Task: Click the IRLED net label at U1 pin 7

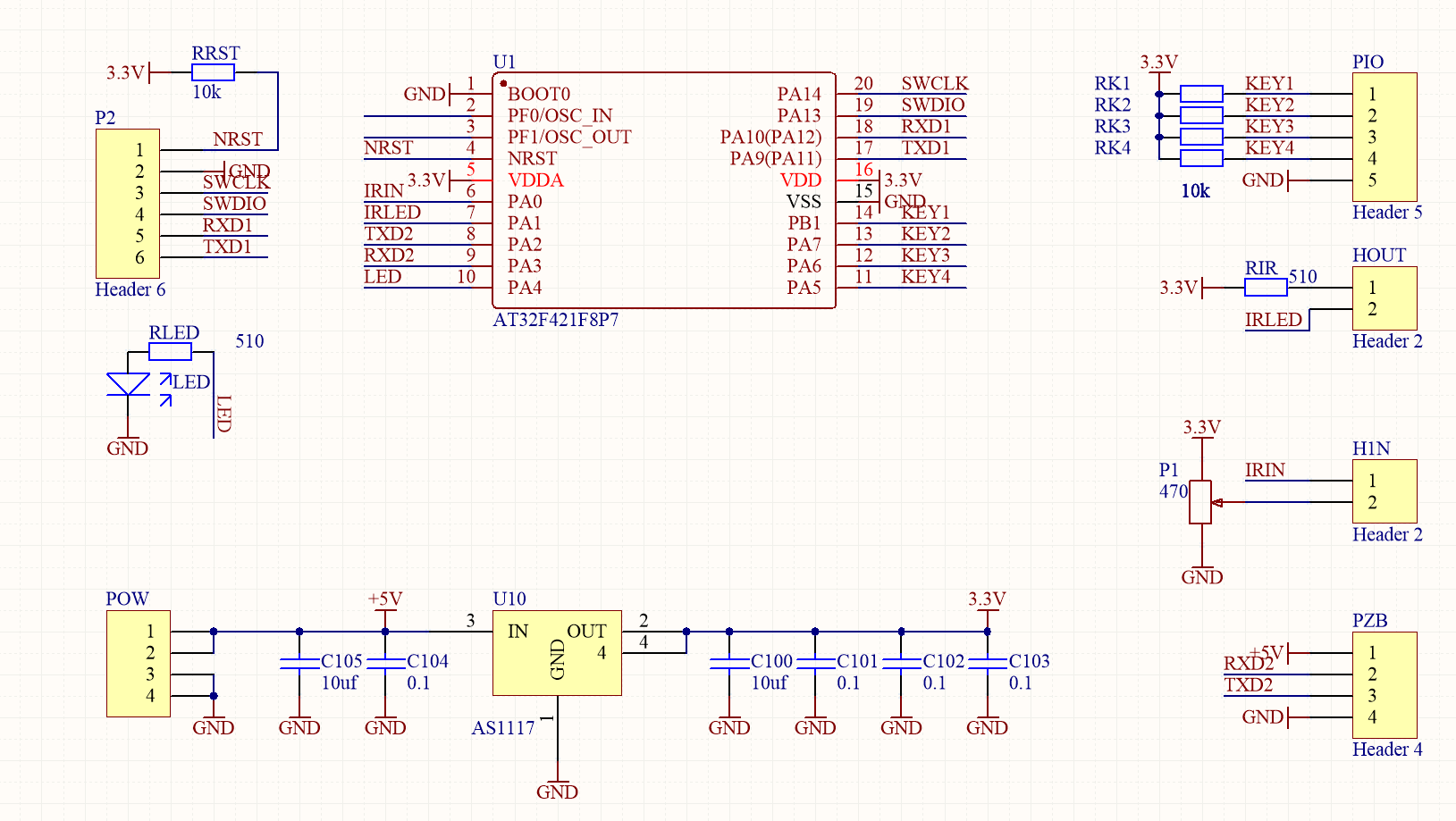Action: pyautogui.click(x=392, y=212)
